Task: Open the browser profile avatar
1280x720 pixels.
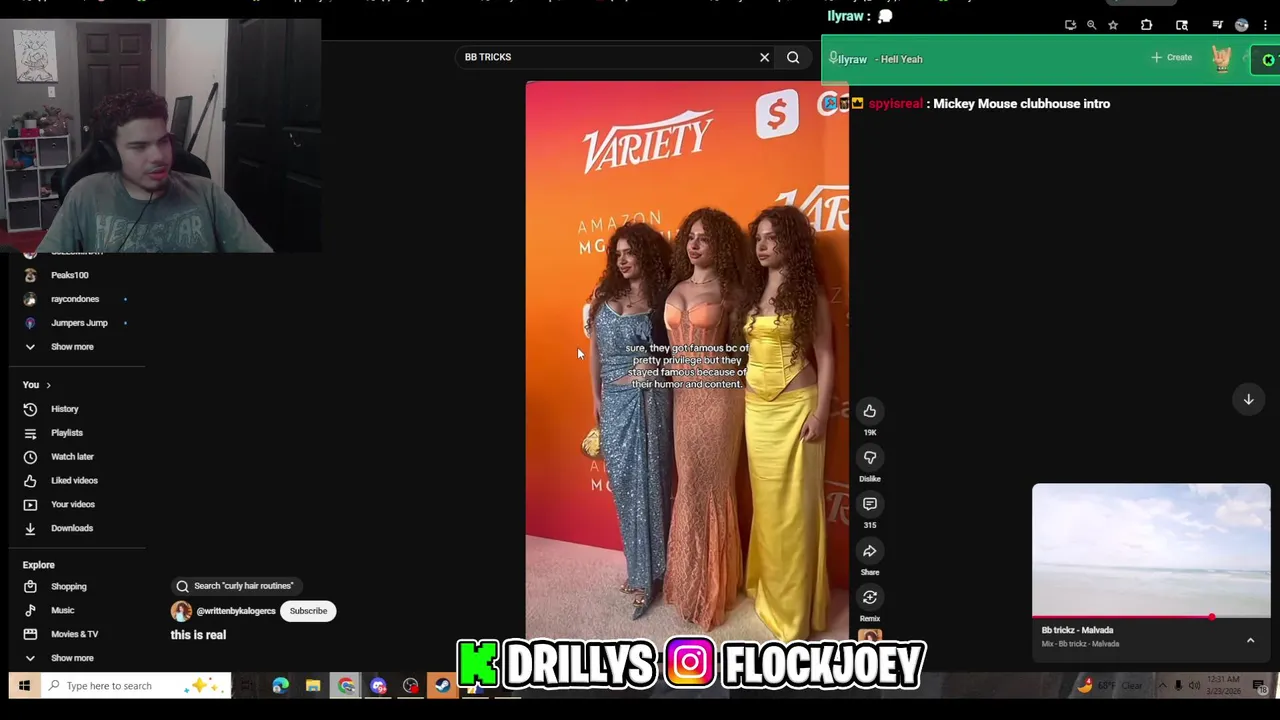Action: (1241, 25)
